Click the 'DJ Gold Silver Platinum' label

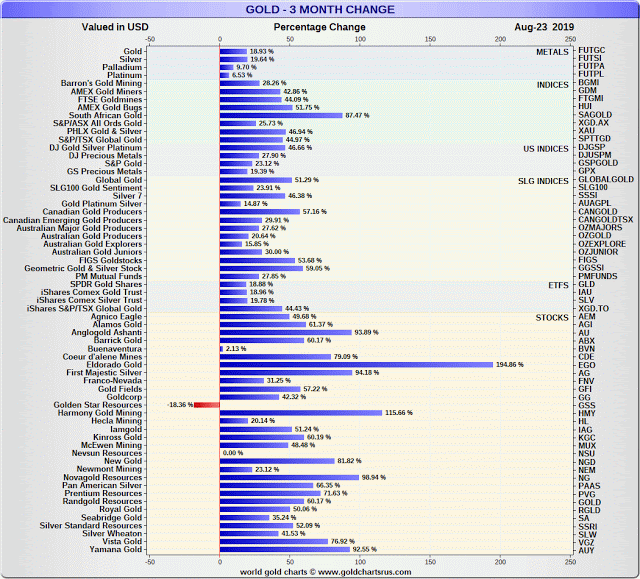point(96,148)
